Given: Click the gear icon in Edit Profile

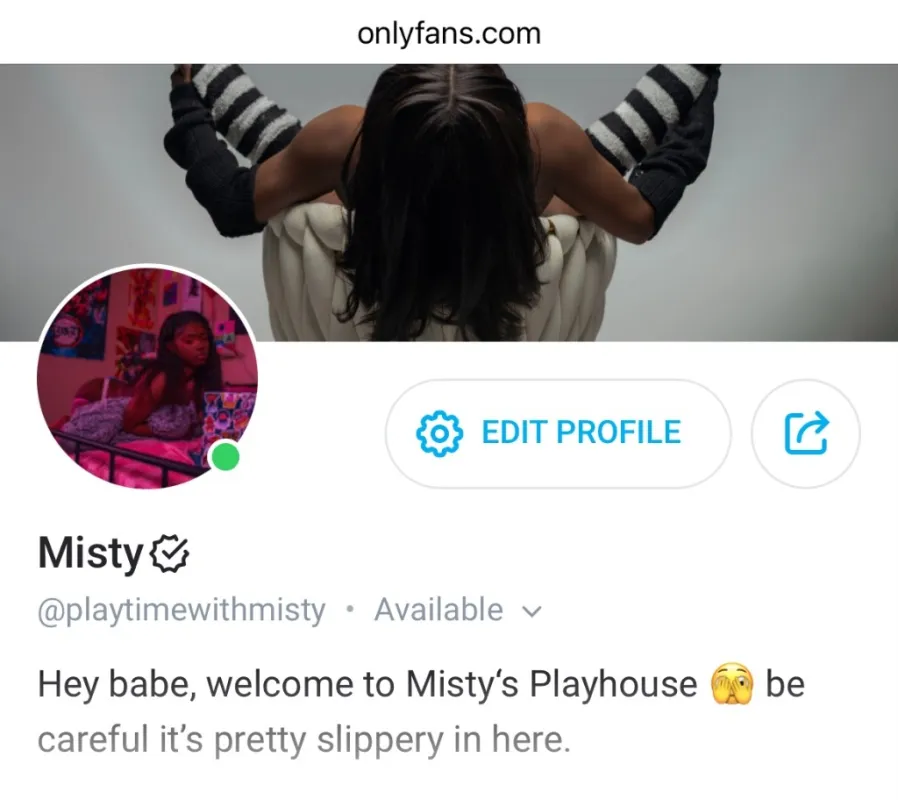Looking at the screenshot, I should point(439,434).
